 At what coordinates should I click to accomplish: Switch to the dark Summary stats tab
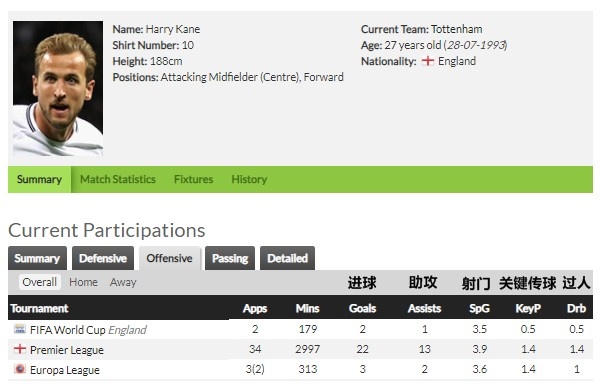pos(37,258)
